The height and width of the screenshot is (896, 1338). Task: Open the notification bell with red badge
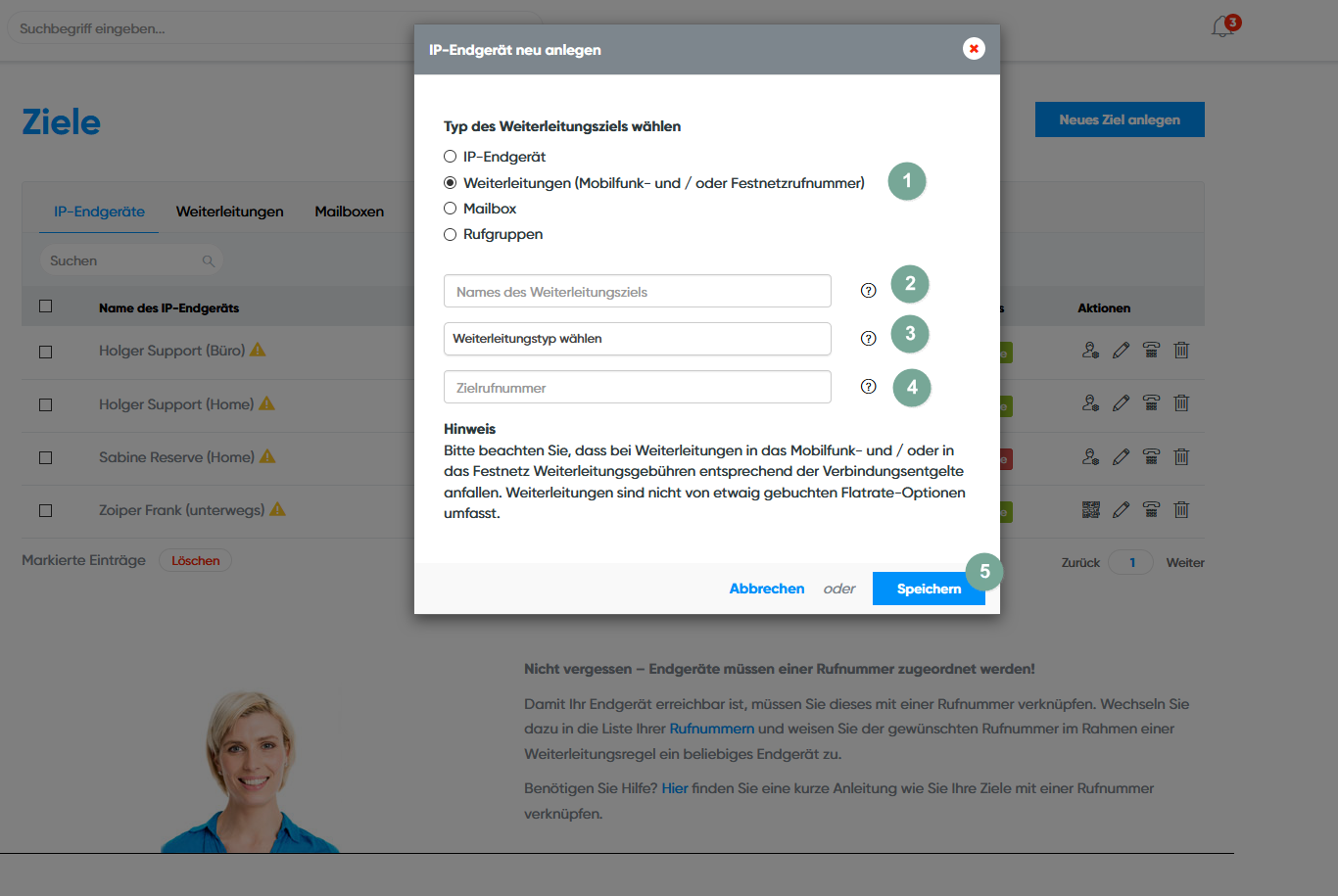1222,26
